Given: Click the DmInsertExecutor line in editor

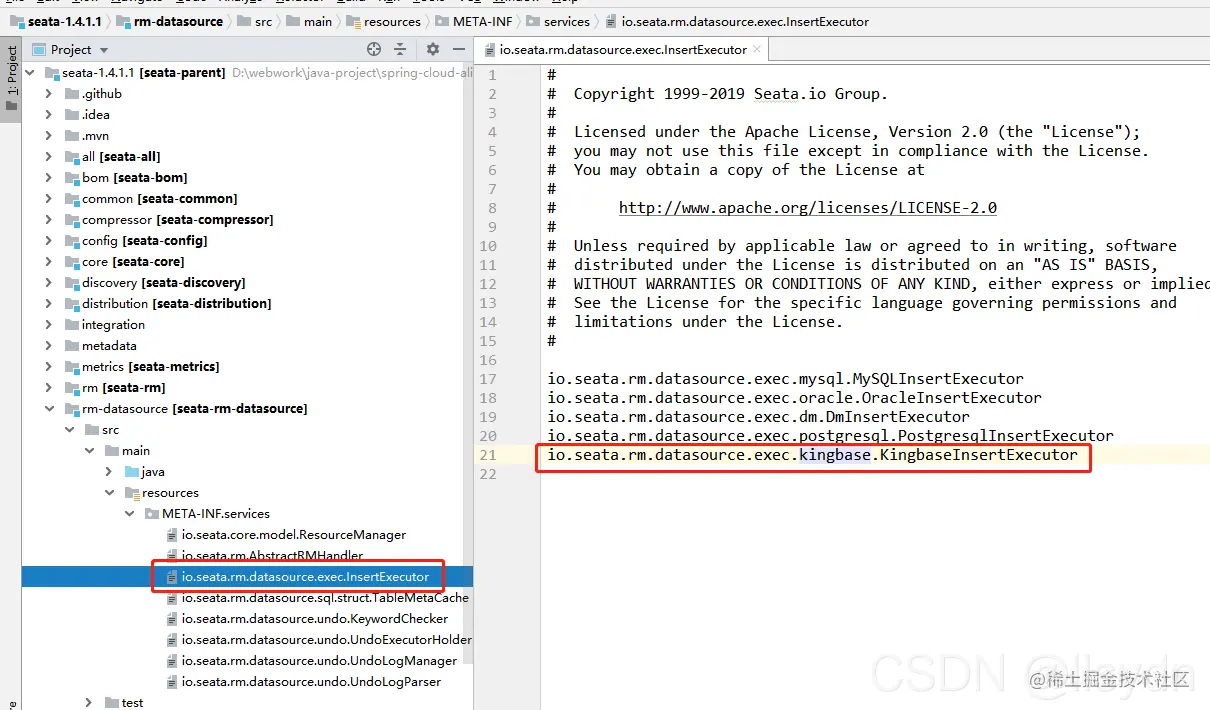Looking at the screenshot, I should (x=759, y=417).
